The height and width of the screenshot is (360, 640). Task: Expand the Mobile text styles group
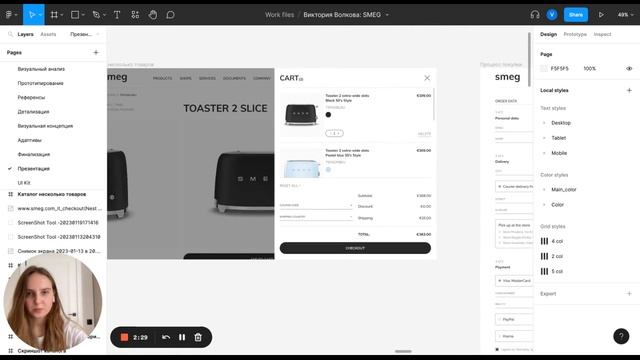pos(544,153)
